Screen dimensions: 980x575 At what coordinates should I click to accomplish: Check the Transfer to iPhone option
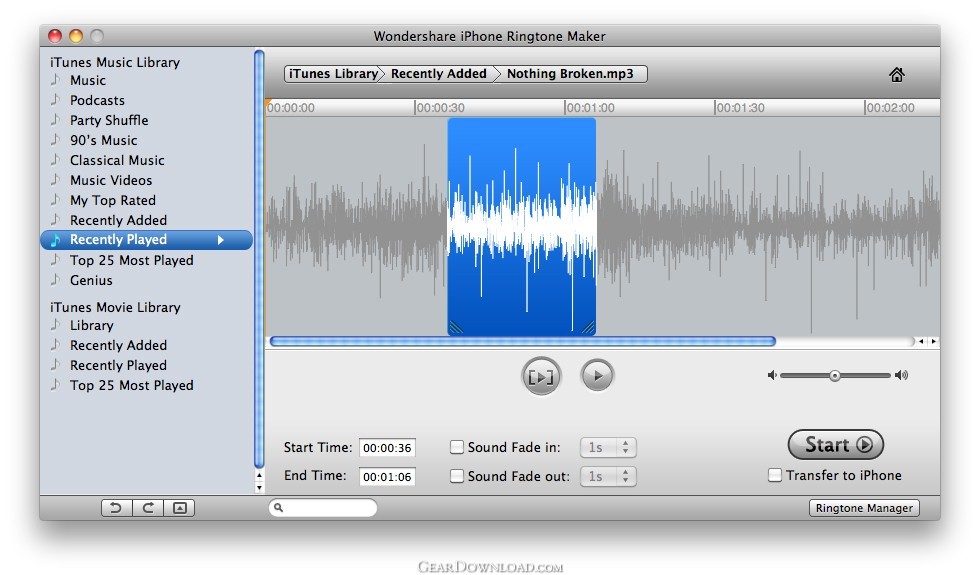[x=775, y=475]
